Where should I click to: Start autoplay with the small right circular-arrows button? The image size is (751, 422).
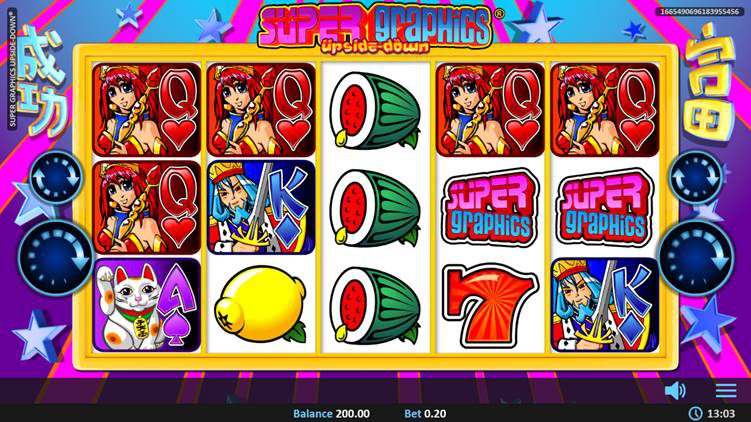click(x=695, y=178)
